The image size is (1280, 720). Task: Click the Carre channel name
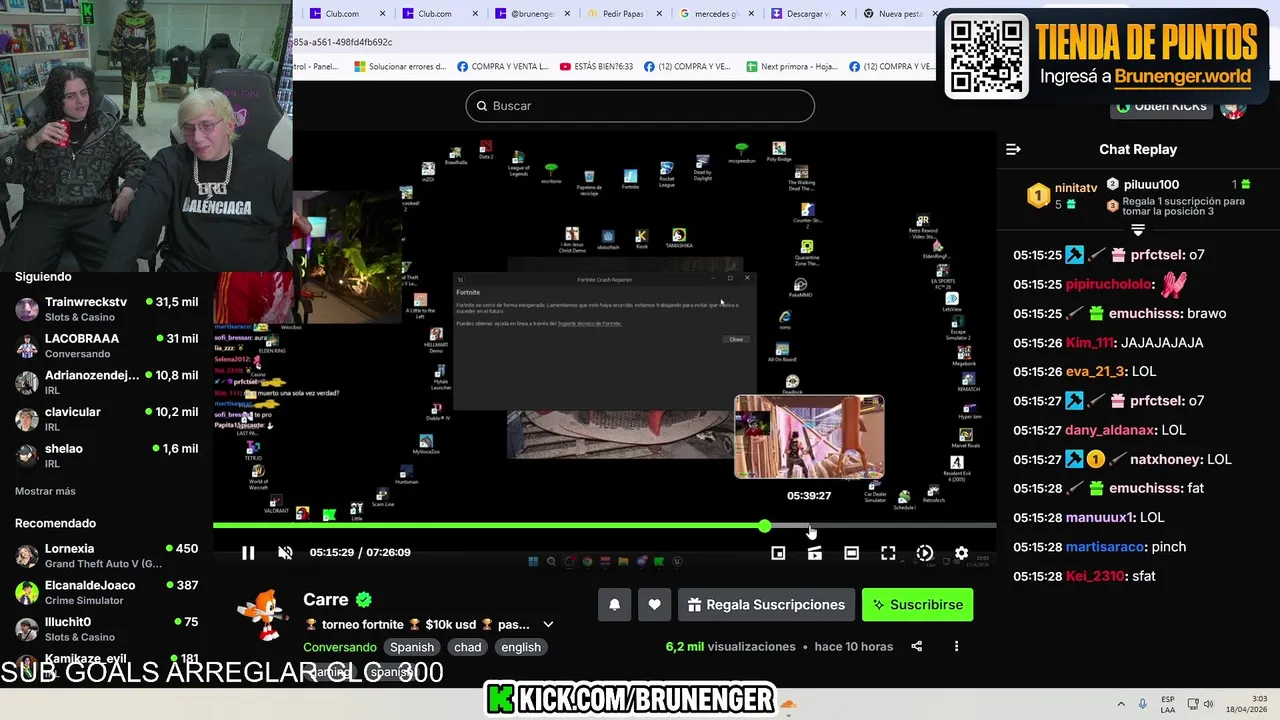click(x=326, y=600)
